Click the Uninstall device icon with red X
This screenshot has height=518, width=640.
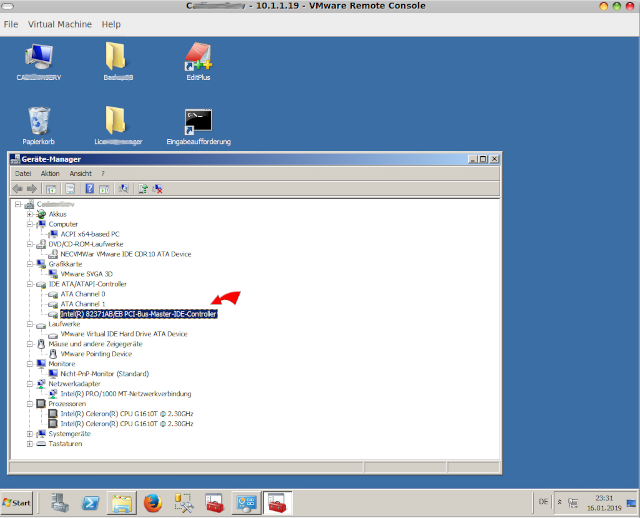tap(158, 189)
